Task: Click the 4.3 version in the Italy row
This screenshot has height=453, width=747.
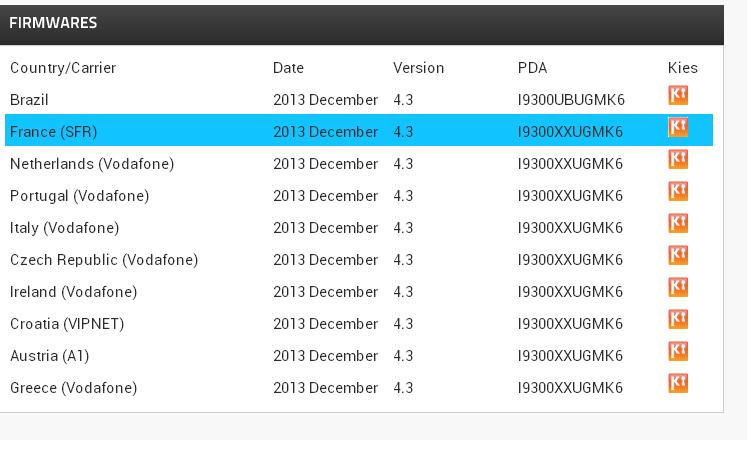Action: (403, 228)
